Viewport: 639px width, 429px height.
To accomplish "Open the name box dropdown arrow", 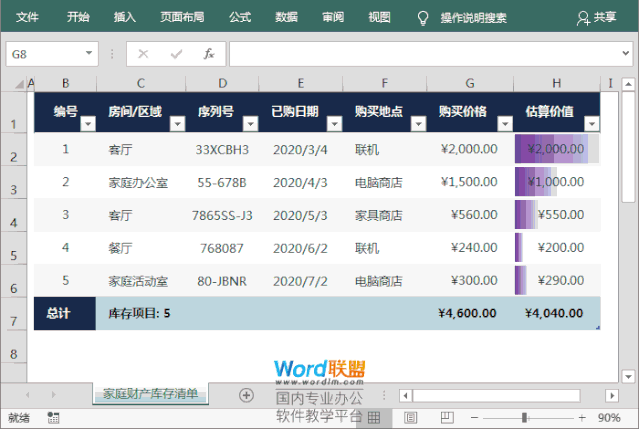I will [x=89, y=53].
